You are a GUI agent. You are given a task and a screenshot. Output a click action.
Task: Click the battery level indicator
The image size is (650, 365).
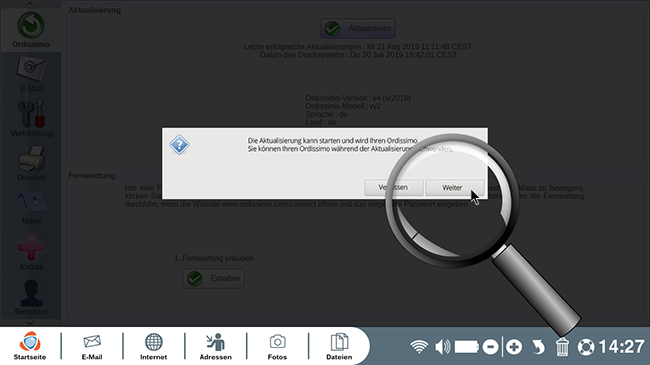[x=467, y=347]
